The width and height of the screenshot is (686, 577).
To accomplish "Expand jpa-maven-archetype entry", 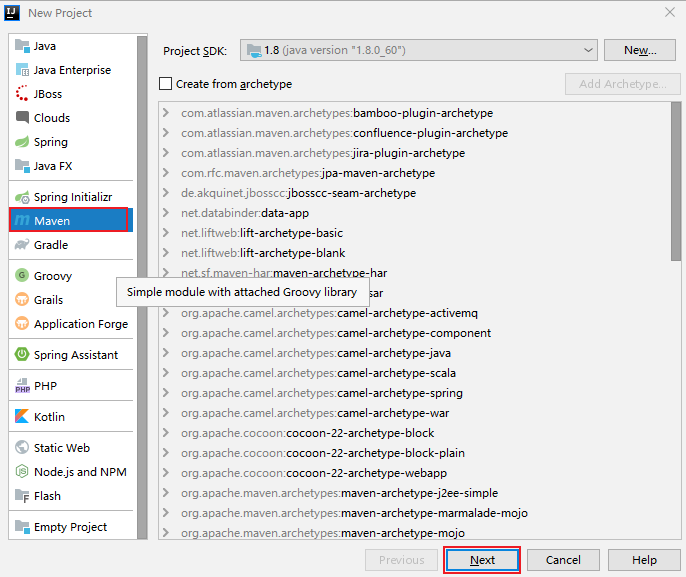I will (166, 173).
